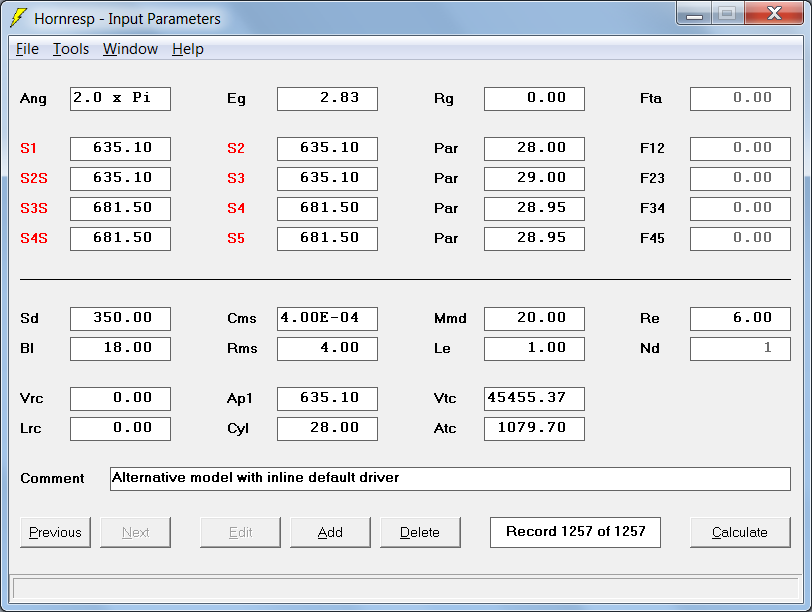The image size is (812, 612).
Task: Click the S4S value field
Action: (x=120, y=239)
